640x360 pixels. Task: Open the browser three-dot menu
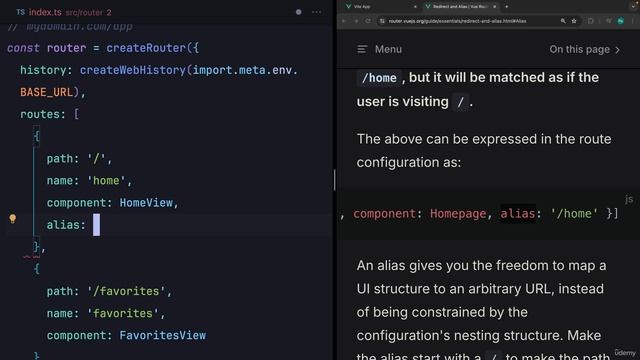pos(634,21)
